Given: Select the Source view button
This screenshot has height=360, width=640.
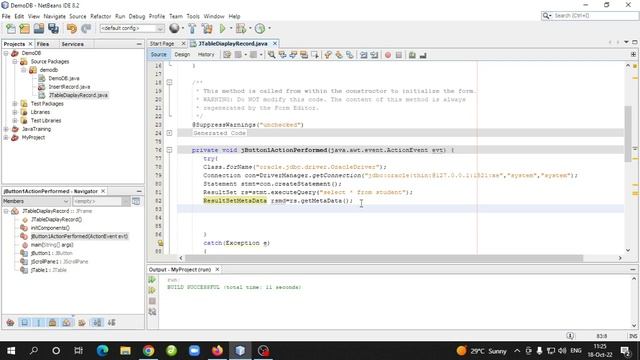Looking at the screenshot, I should pyautogui.click(x=158, y=54).
